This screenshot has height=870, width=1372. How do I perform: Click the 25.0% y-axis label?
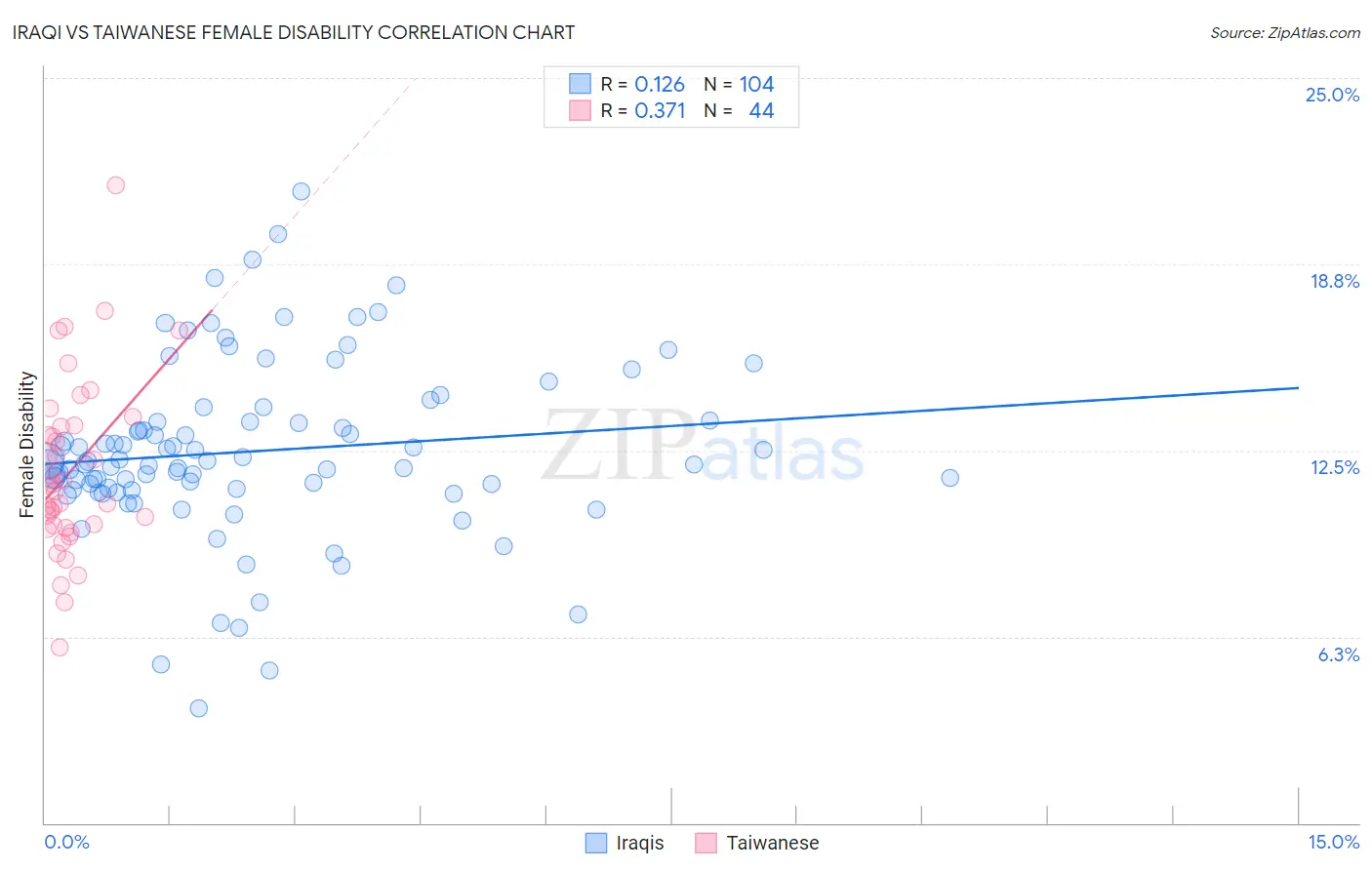click(1332, 95)
